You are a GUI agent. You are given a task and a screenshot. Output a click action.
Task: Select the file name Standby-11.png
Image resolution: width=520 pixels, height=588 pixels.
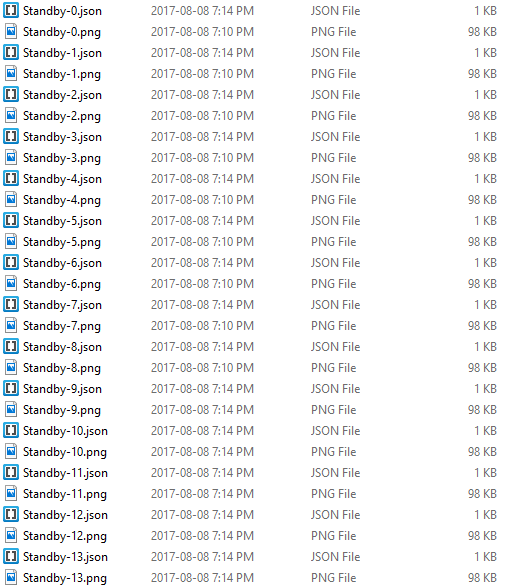[65, 494]
